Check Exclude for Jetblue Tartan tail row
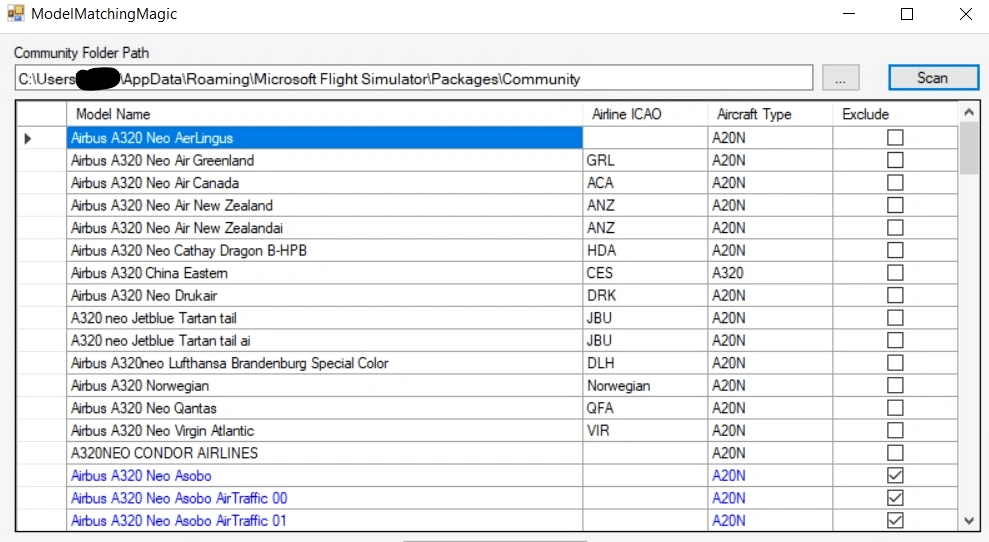 point(895,318)
